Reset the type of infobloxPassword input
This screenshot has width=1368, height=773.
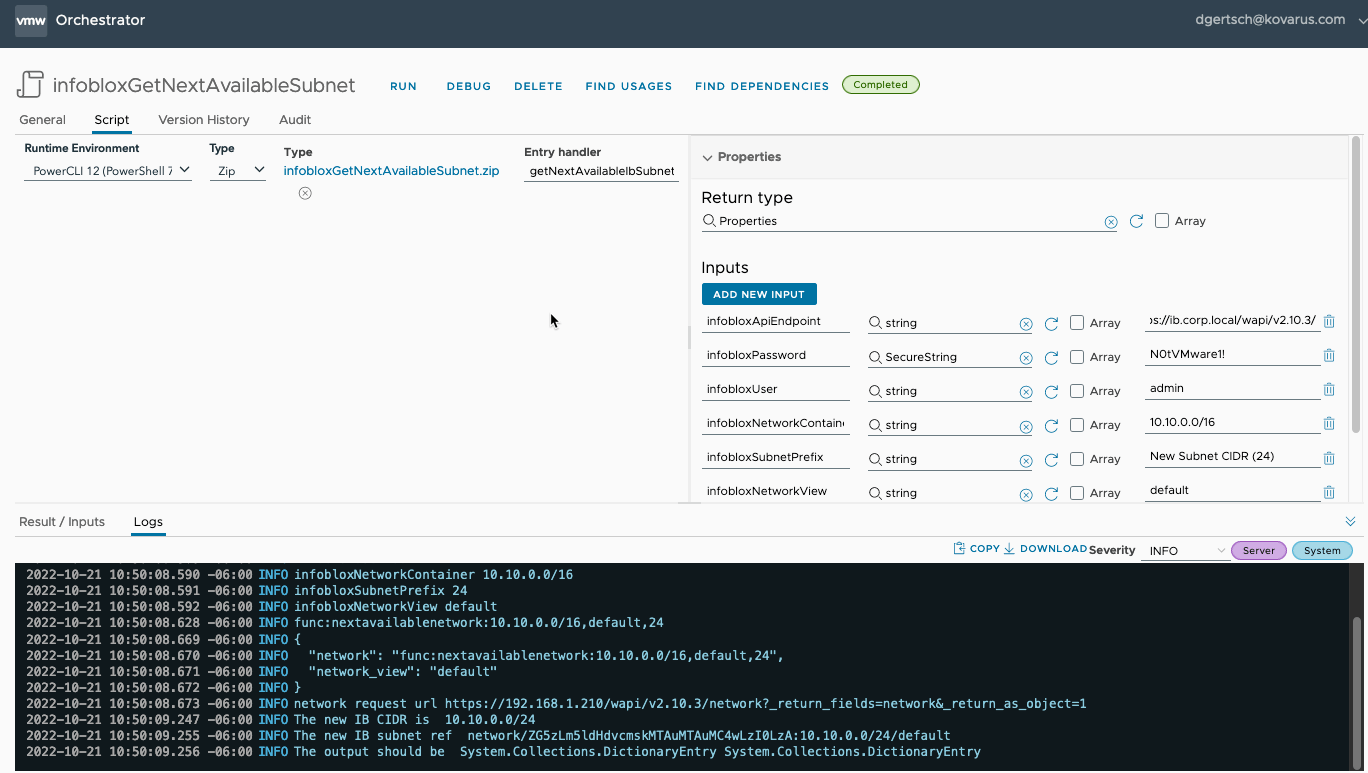click(x=1052, y=358)
